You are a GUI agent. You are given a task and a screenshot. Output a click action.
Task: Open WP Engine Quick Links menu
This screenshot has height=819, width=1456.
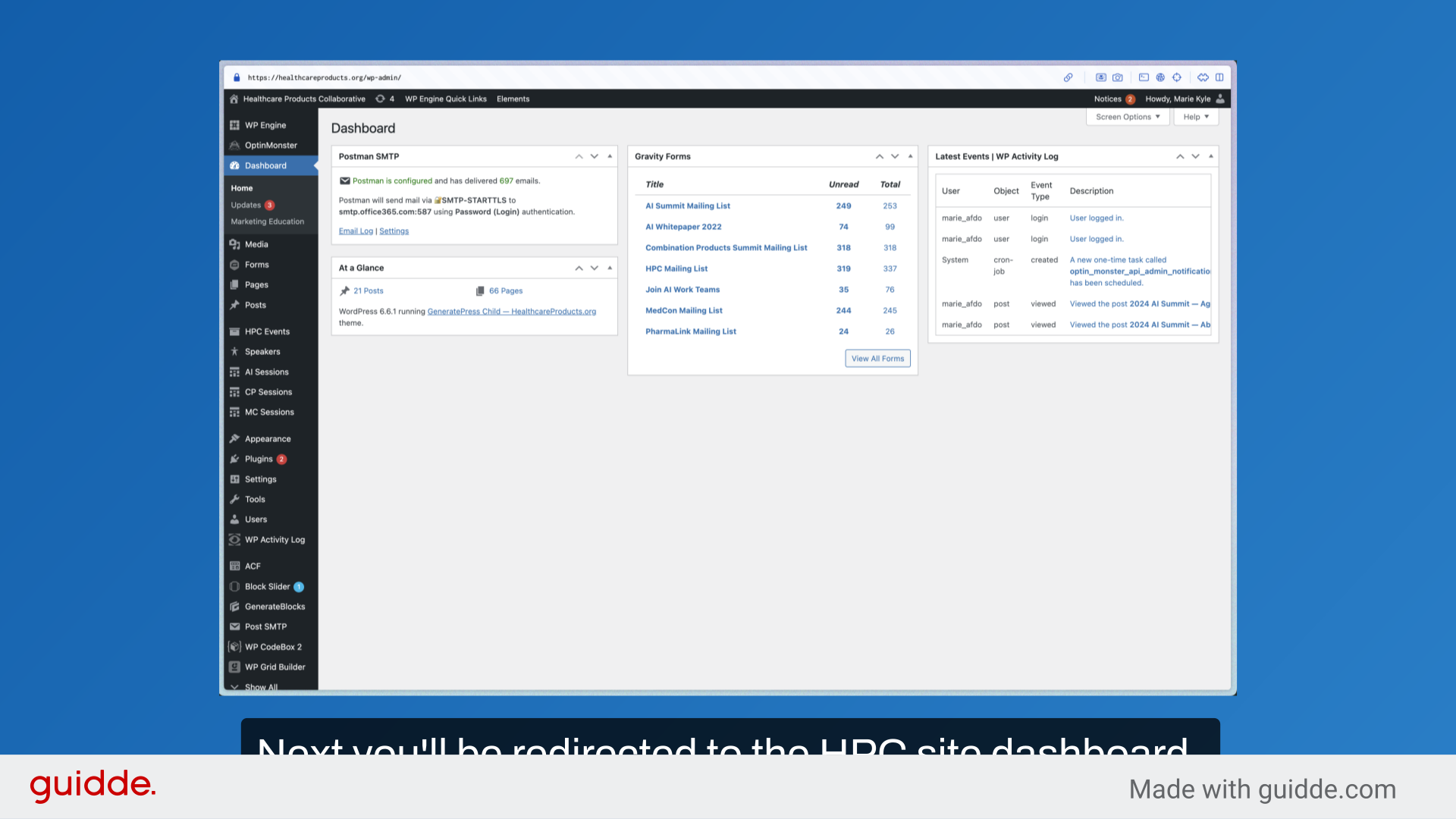(x=445, y=99)
